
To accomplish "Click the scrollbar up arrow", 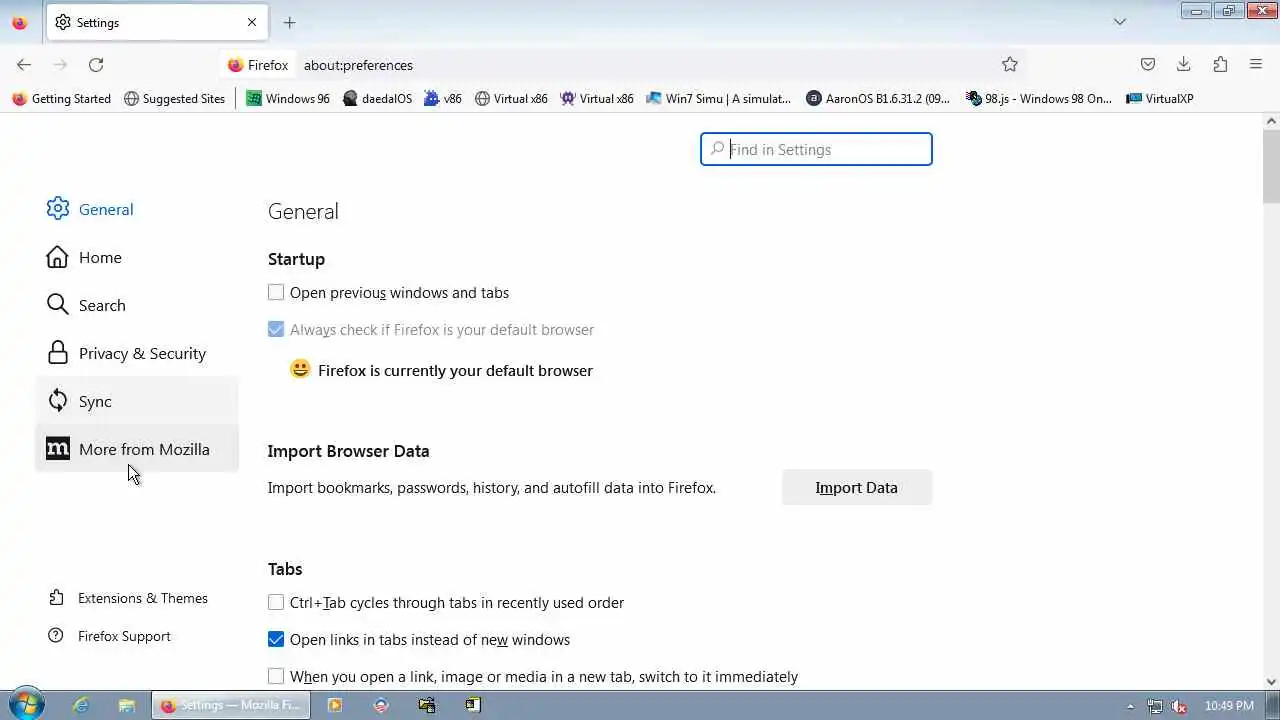I will (x=1271, y=120).
